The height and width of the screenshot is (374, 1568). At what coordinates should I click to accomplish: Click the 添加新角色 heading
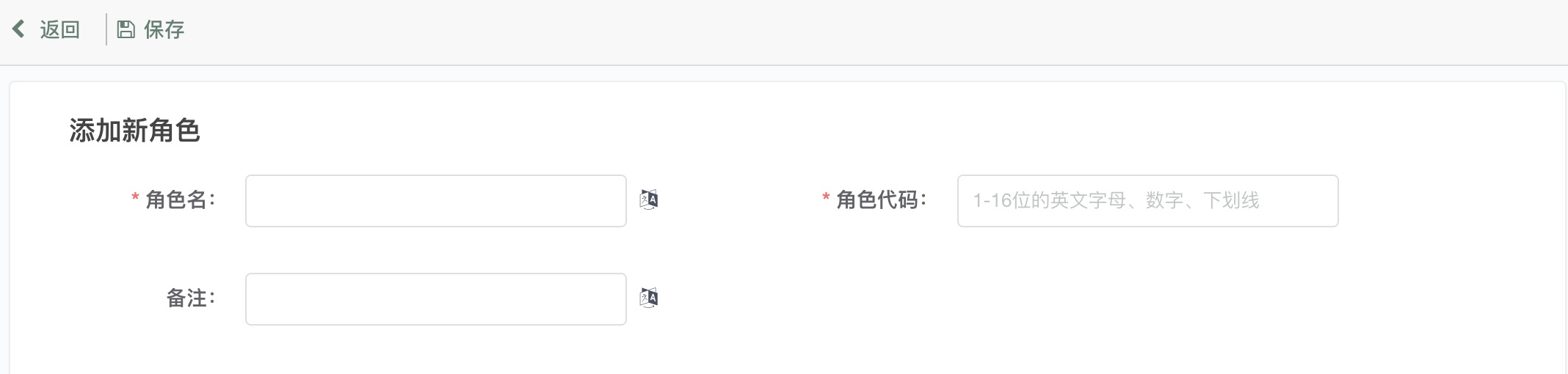coord(135,131)
